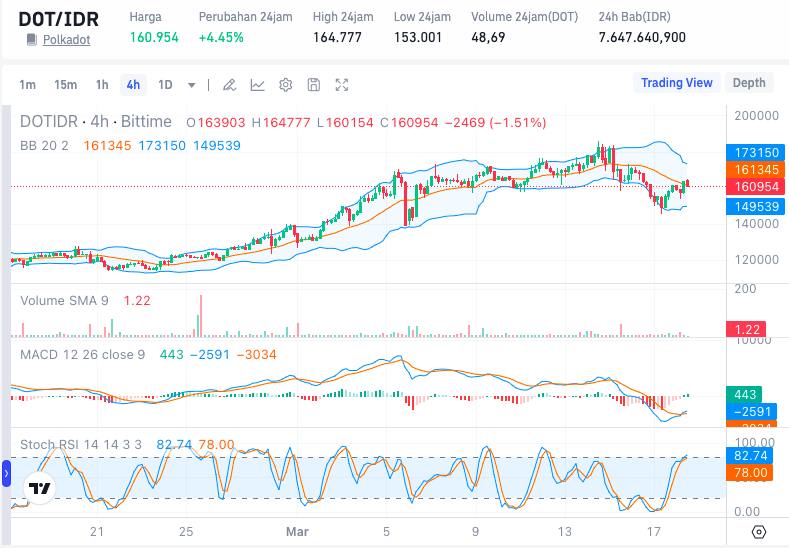Click the chart reset icon at bottom right

[759, 531]
